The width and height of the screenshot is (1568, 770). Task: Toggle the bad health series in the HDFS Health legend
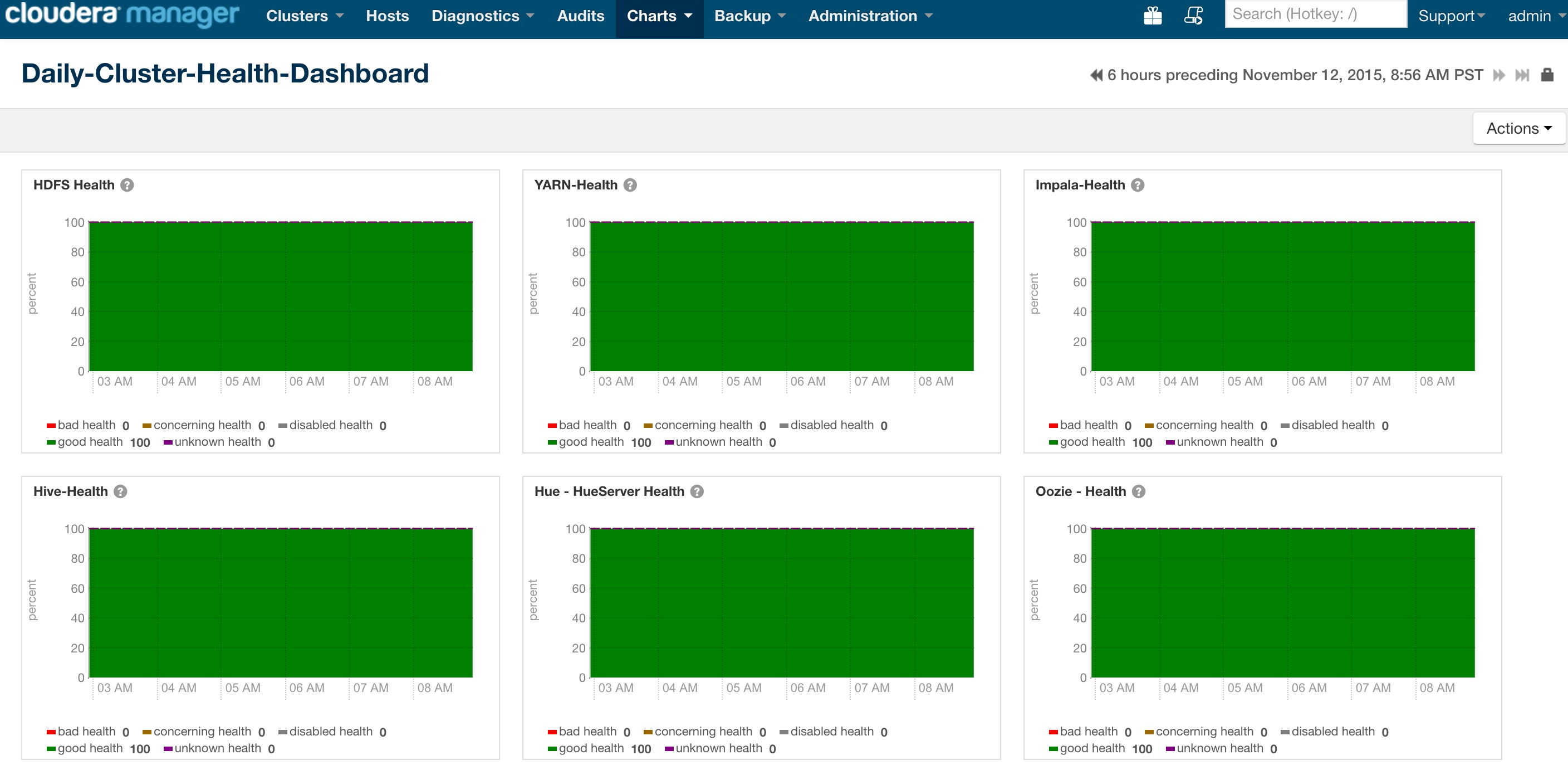pos(86,425)
